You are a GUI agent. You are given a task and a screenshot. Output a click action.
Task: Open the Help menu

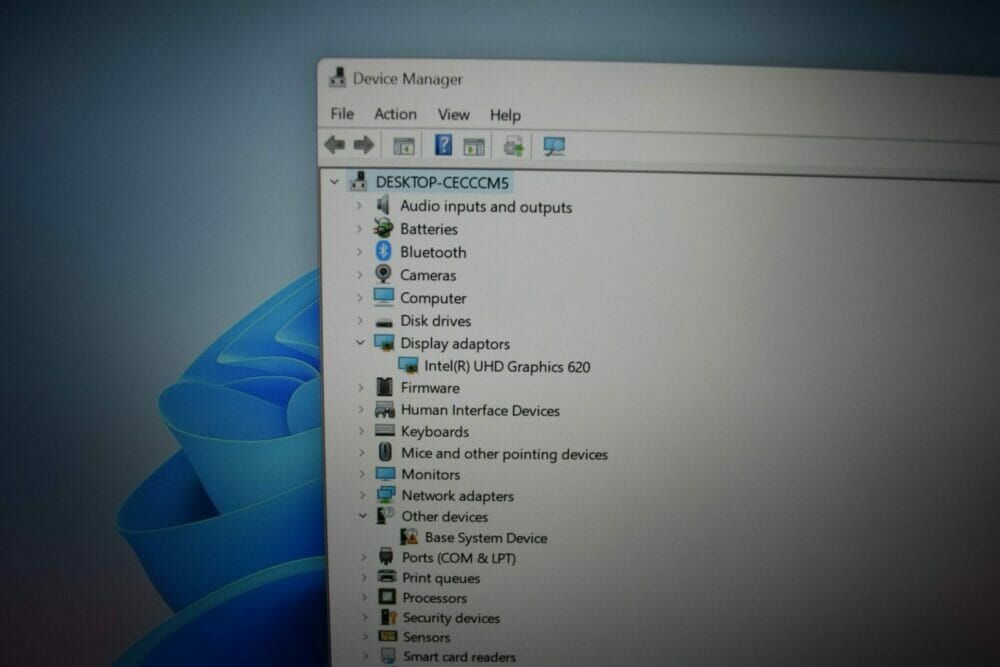pos(505,115)
